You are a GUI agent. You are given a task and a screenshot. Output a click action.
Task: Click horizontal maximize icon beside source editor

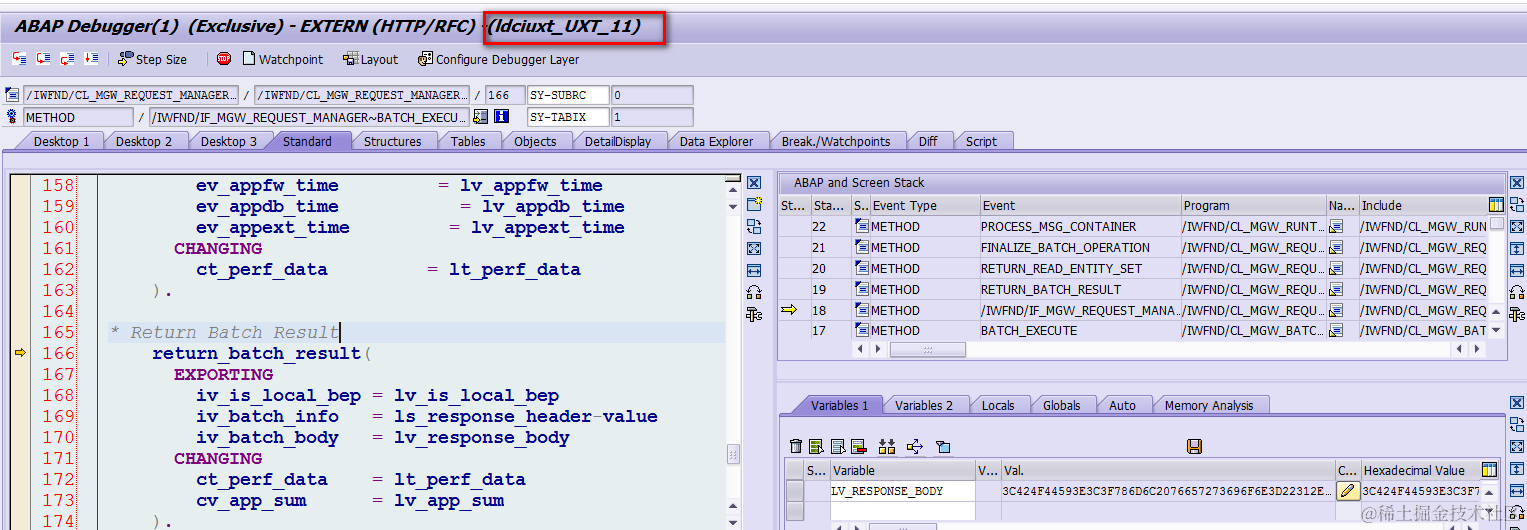click(754, 270)
